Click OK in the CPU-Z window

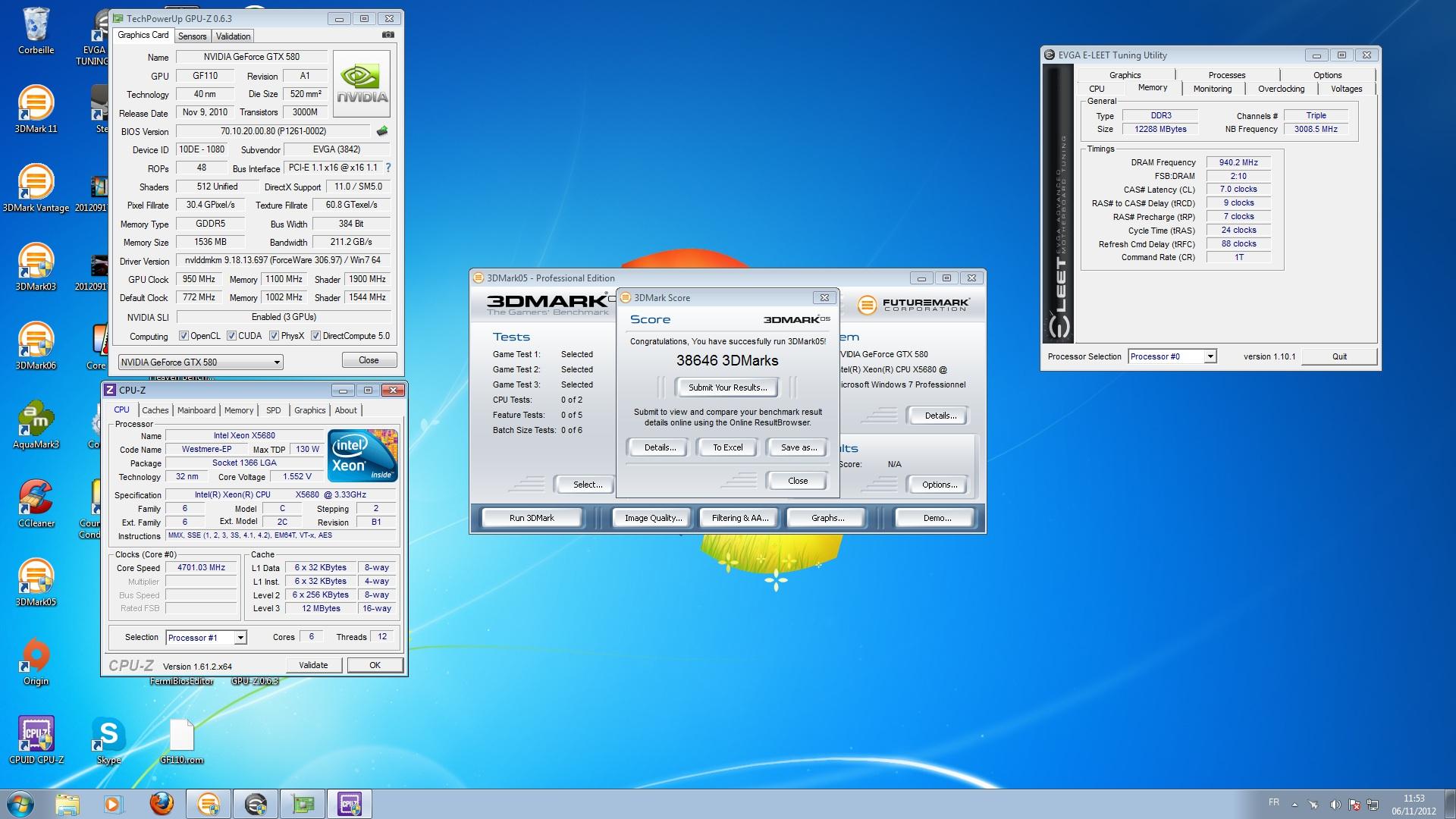(x=375, y=665)
